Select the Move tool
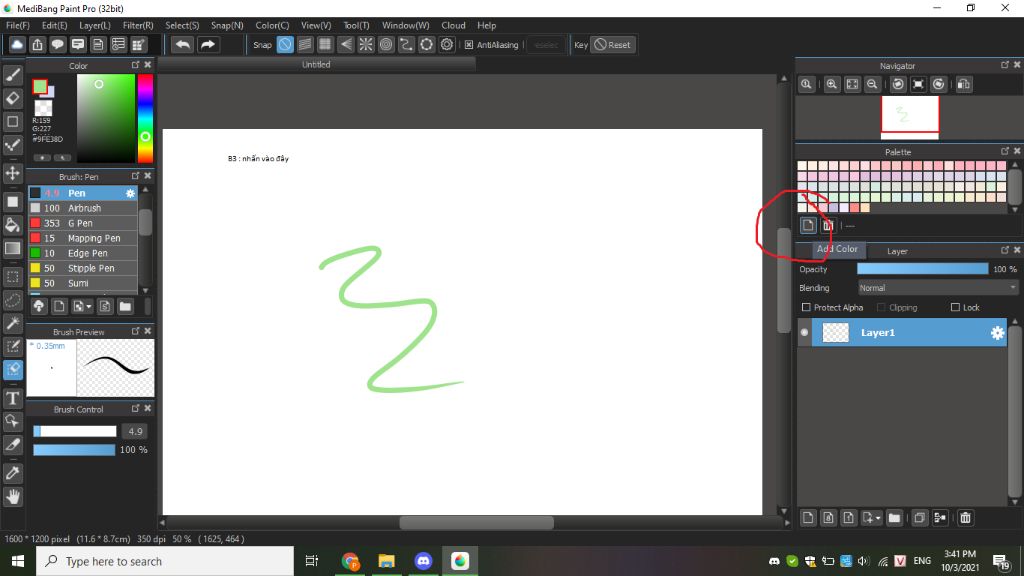 pos(12,173)
